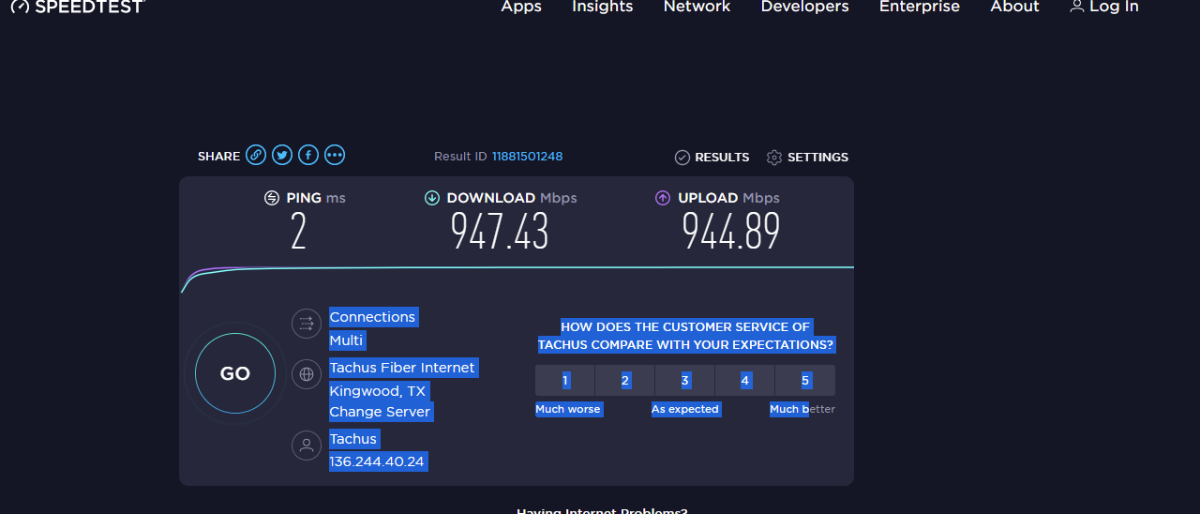Select rating 2 in survey
1200x514 pixels.
625,381
